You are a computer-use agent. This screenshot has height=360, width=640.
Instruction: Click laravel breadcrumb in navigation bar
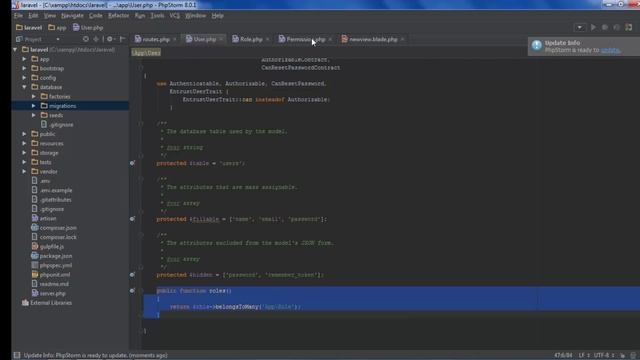29,28
